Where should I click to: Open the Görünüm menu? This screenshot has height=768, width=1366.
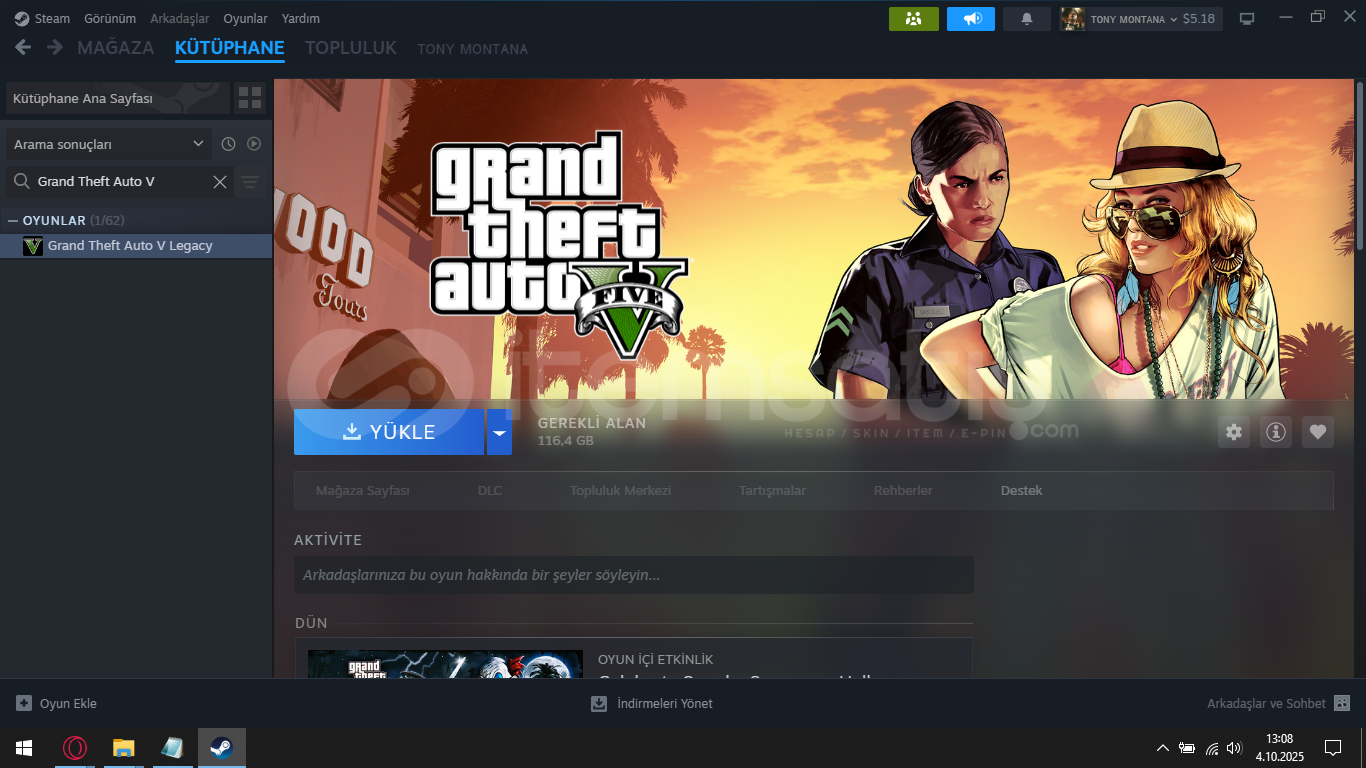point(110,19)
